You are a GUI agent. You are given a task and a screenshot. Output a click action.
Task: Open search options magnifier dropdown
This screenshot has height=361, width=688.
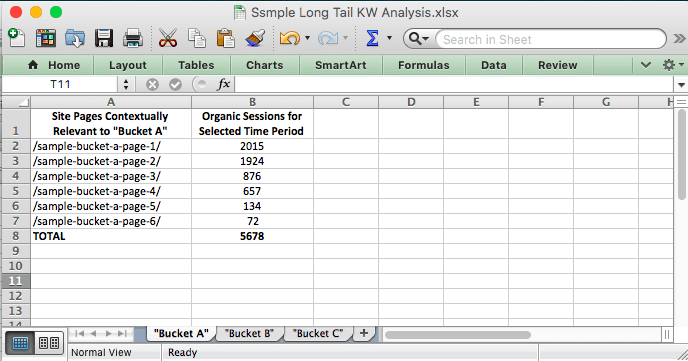pos(419,39)
